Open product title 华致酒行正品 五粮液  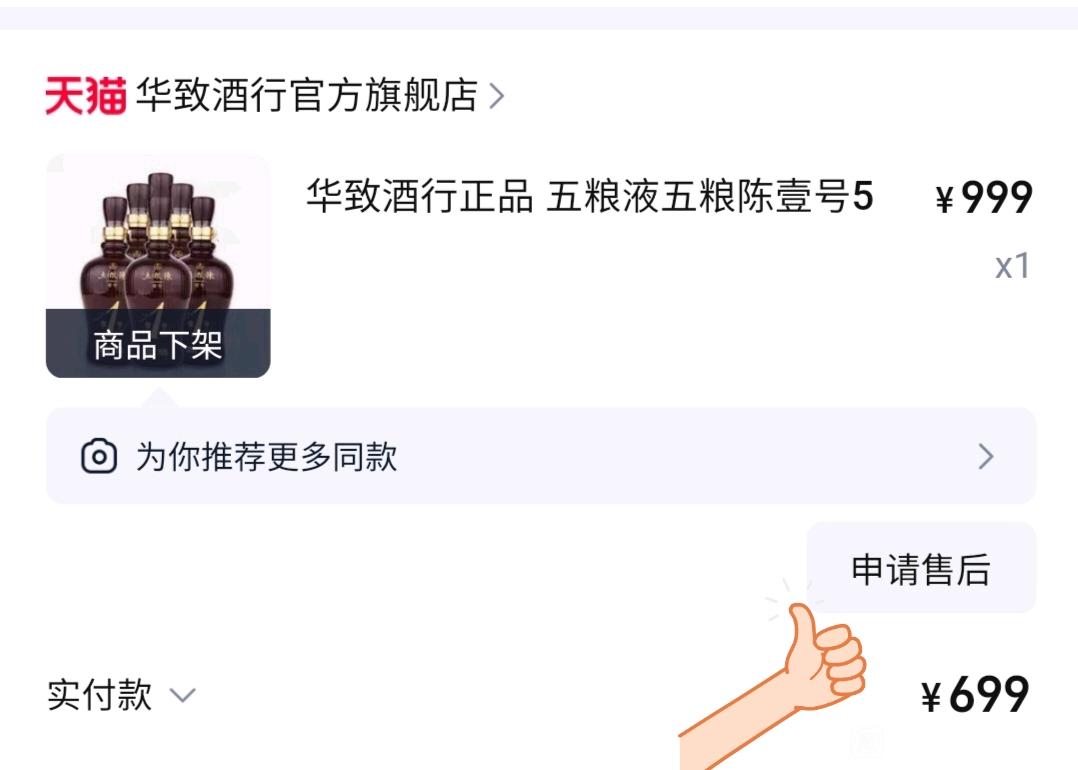tap(589, 197)
